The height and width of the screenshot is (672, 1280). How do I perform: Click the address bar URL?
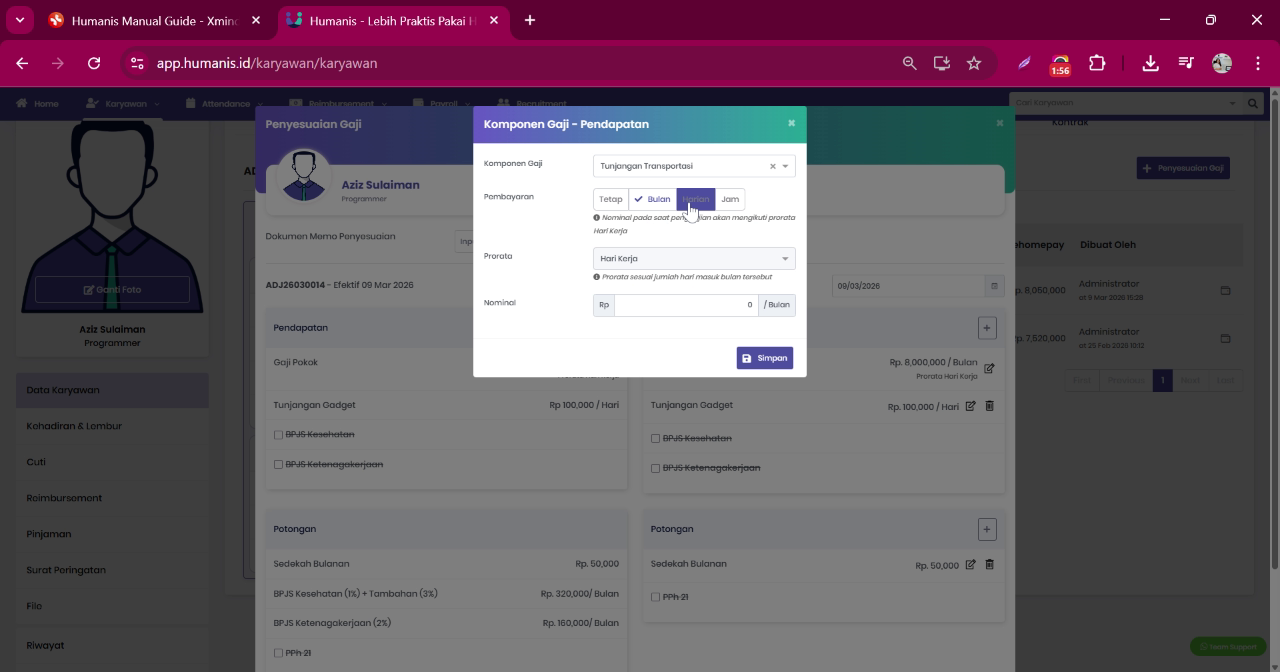(267, 63)
